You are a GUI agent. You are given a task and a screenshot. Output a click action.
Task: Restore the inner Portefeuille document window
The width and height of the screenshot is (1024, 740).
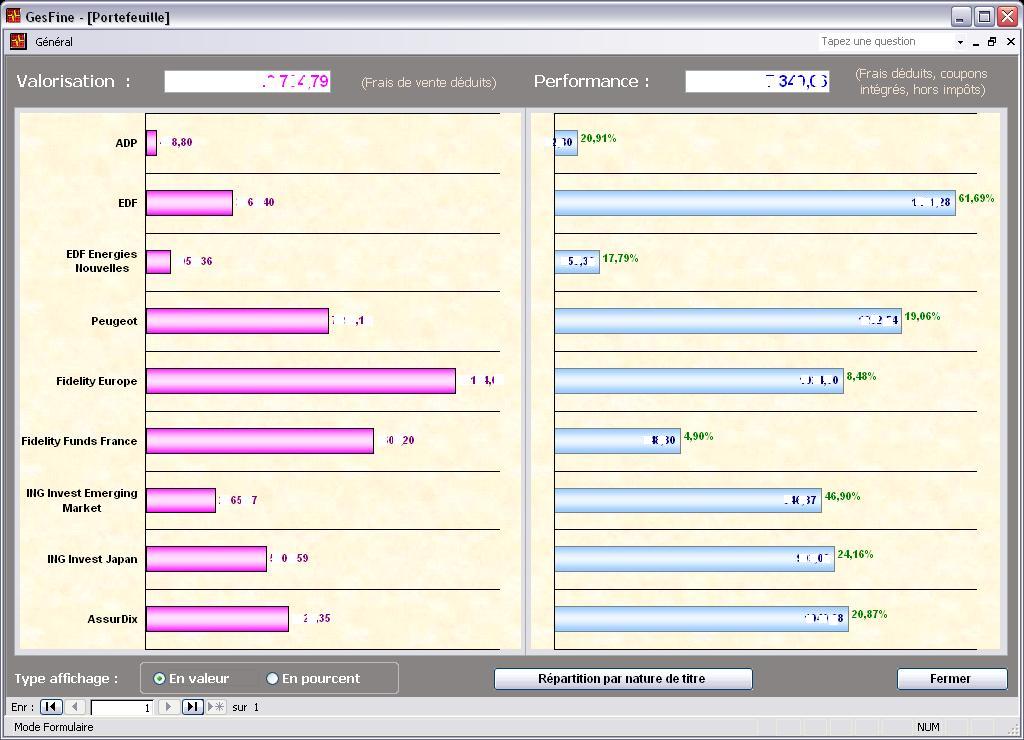click(x=992, y=42)
